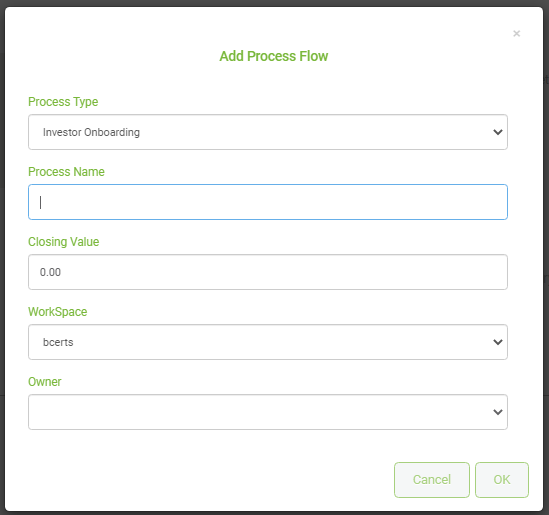Click the WorkSpace label
Viewport: 549px width, 515px height.
tap(57, 312)
